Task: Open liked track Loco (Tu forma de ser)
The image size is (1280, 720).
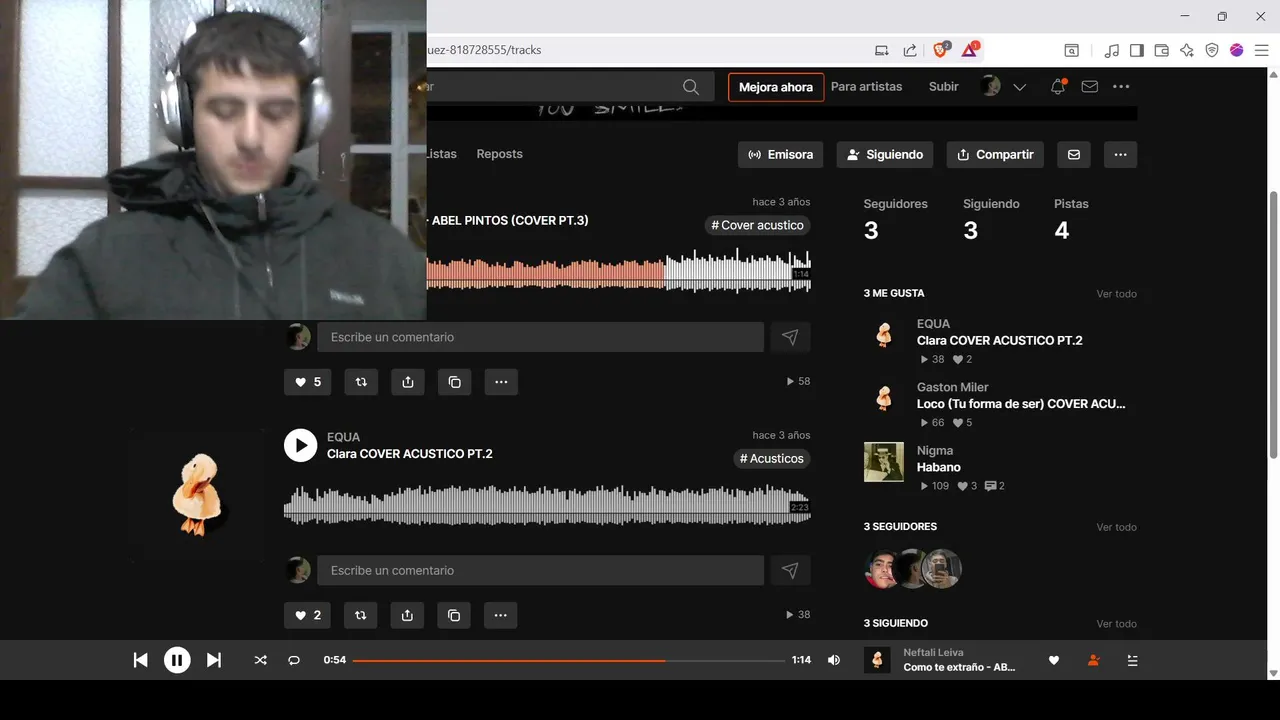Action: coord(1021,404)
